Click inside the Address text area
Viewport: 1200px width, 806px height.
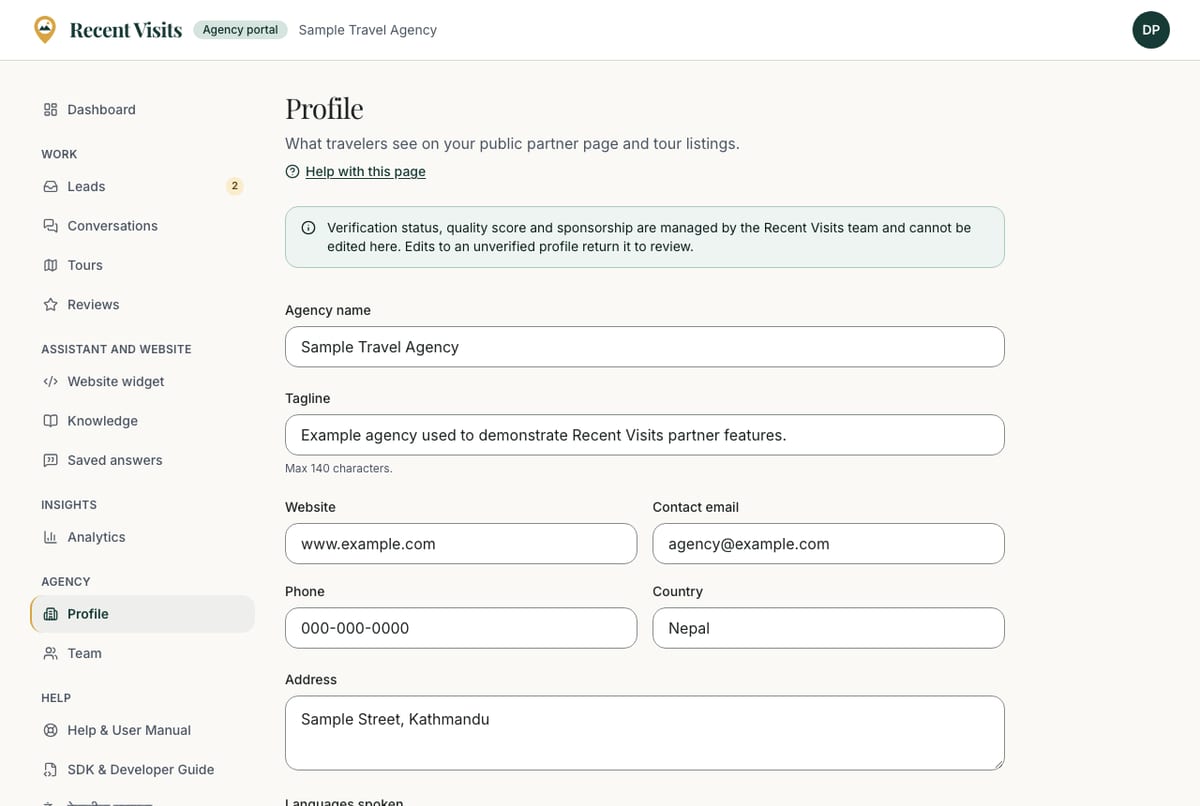644,733
